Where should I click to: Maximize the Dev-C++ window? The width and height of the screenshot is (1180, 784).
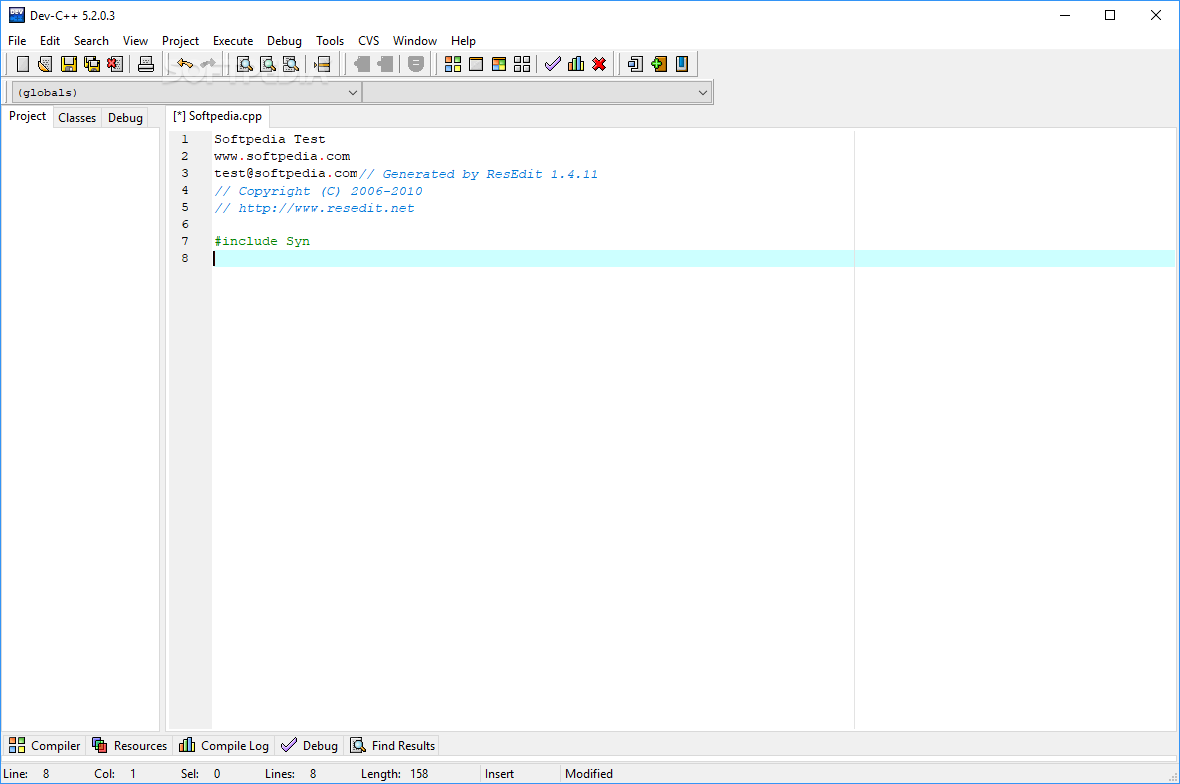coord(1110,15)
